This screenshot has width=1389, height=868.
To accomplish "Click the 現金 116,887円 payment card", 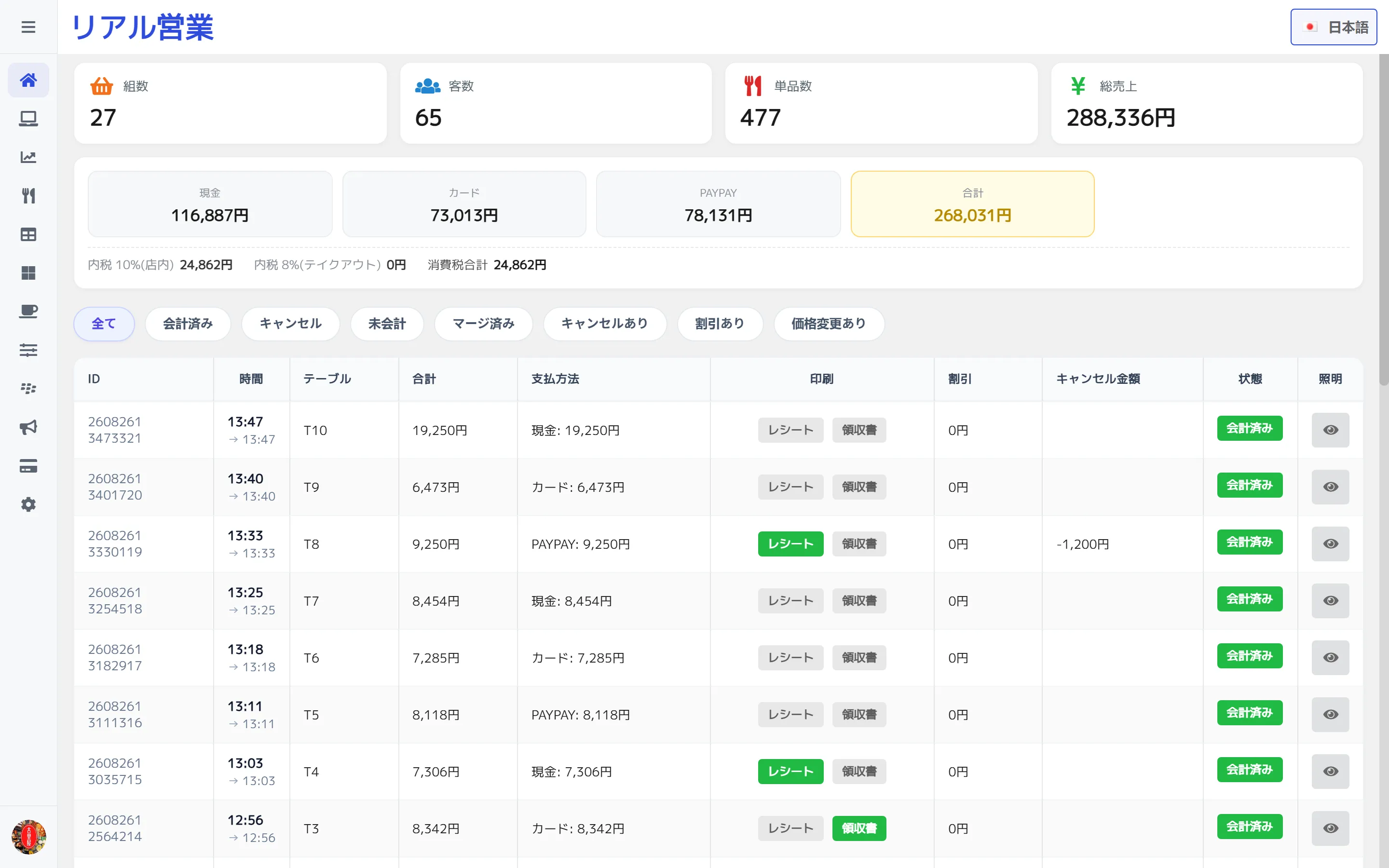I will coord(210,204).
